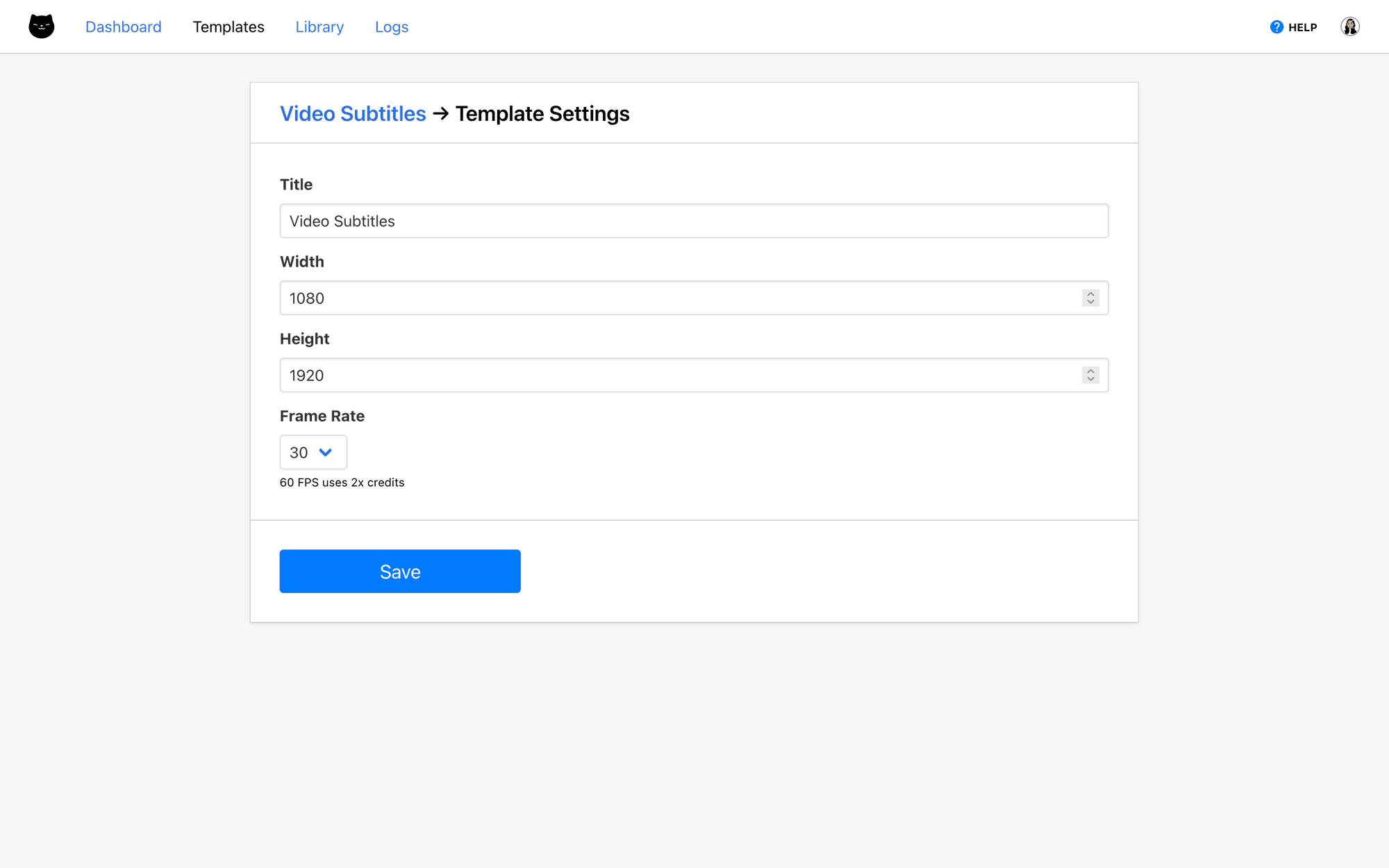Switch to the Templates section
1389x868 pixels.
(x=228, y=26)
